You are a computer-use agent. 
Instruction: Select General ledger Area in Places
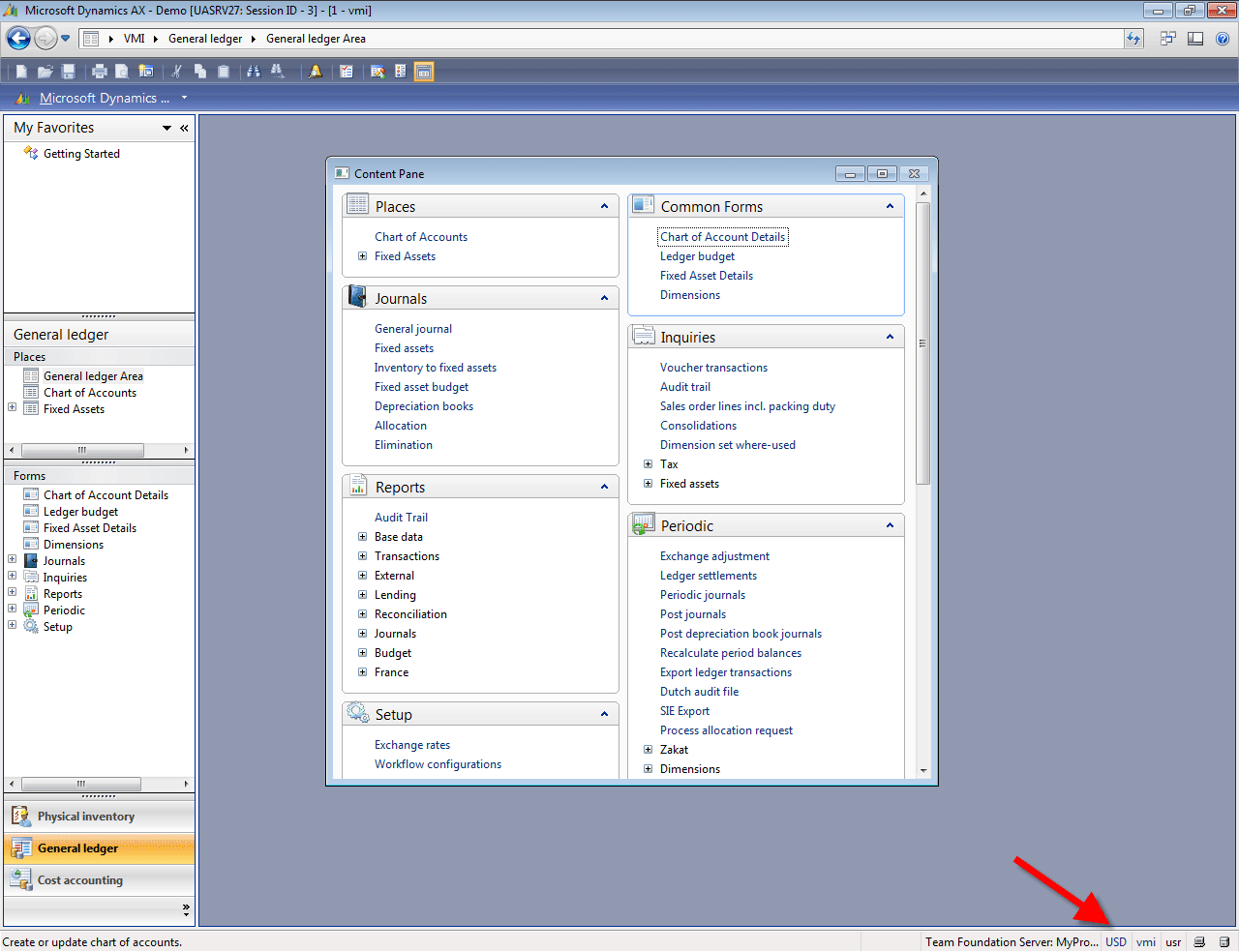click(x=93, y=376)
